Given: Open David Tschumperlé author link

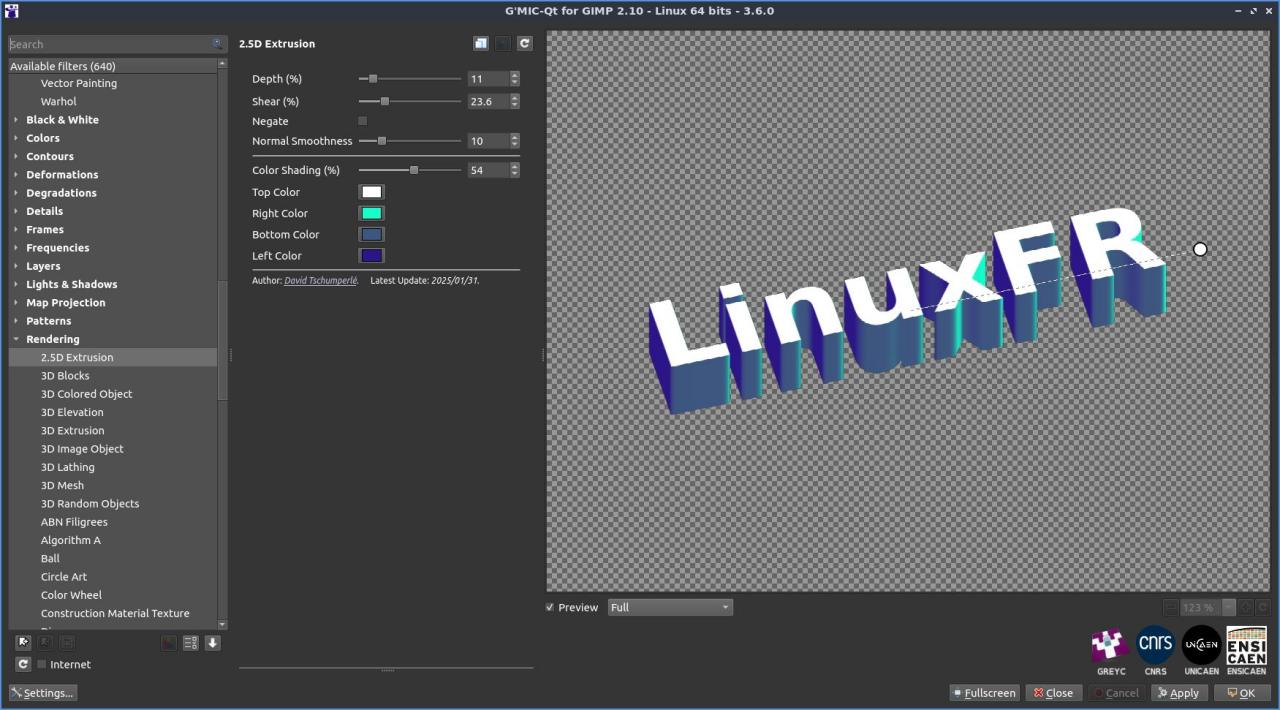Looking at the screenshot, I should (321, 281).
